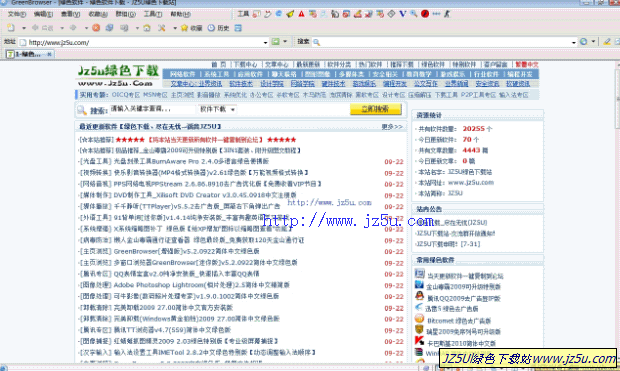Image resolution: width=620 pixels, height=371 pixels.
Task: Open the 群组(G) menu
Action: tap(125, 14)
